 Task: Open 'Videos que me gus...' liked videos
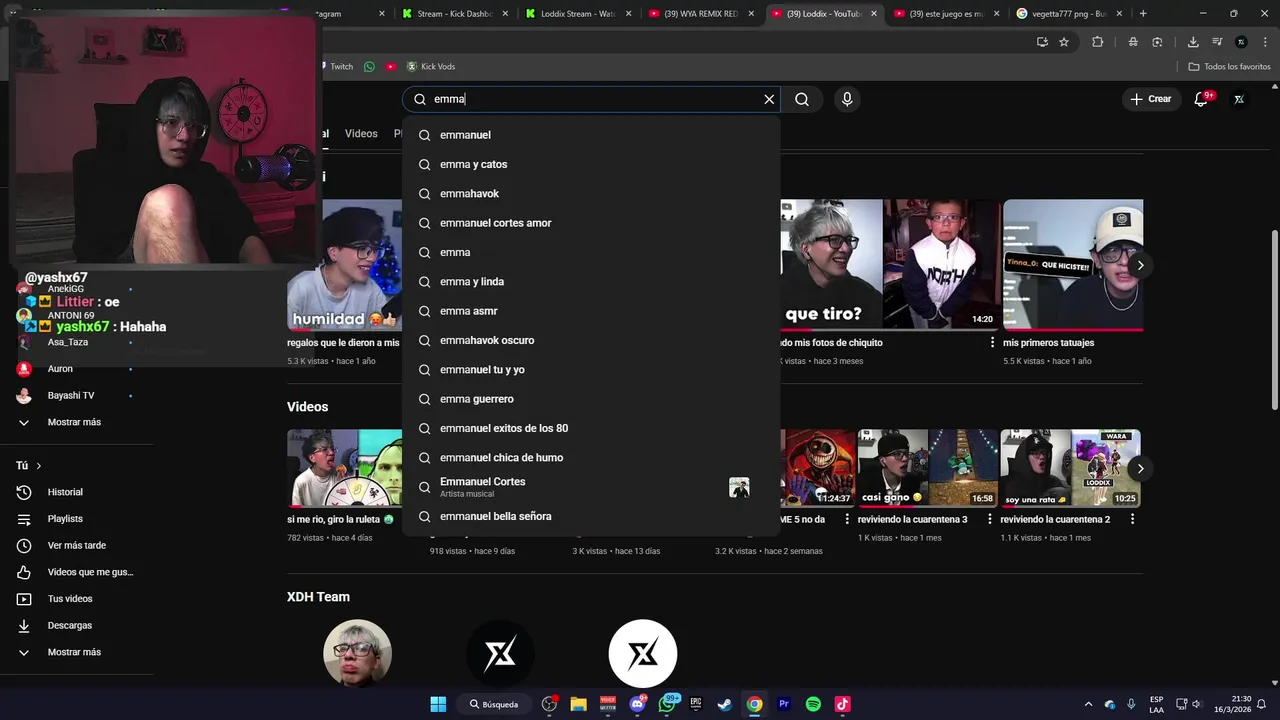coord(76,572)
